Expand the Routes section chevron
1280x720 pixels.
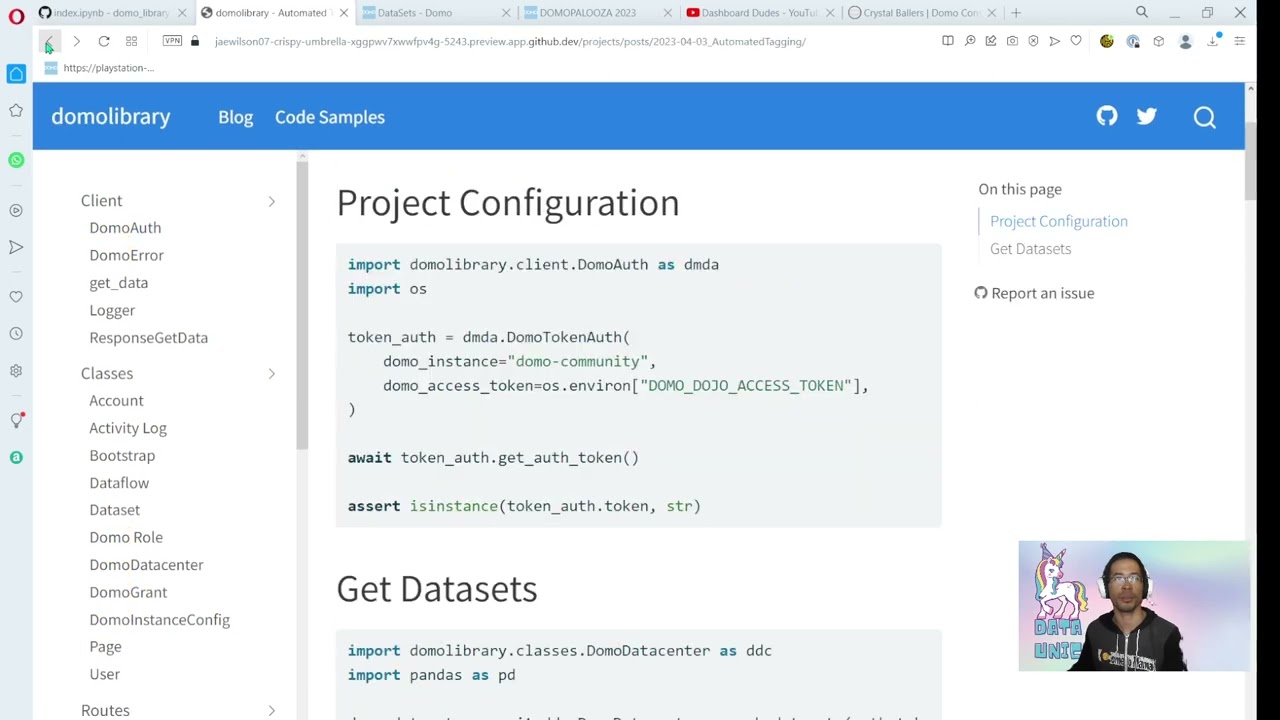(x=271, y=711)
